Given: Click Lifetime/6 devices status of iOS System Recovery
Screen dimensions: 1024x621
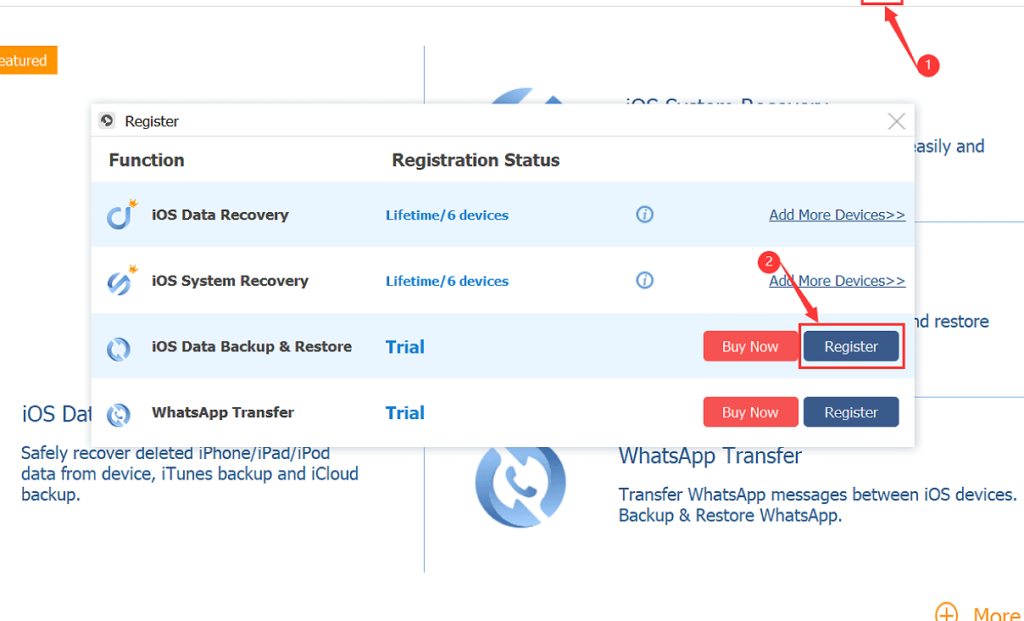Looking at the screenshot, I should (447, 281).
